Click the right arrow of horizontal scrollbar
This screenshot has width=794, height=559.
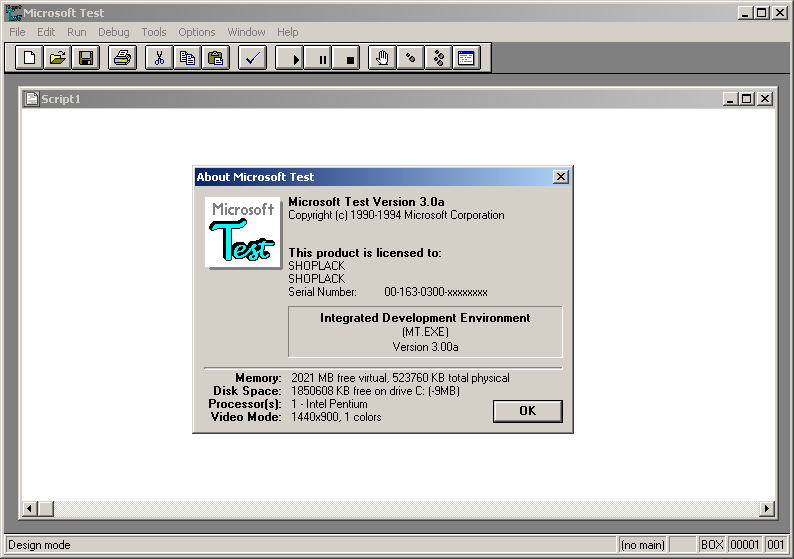click(x=767, y=508)
